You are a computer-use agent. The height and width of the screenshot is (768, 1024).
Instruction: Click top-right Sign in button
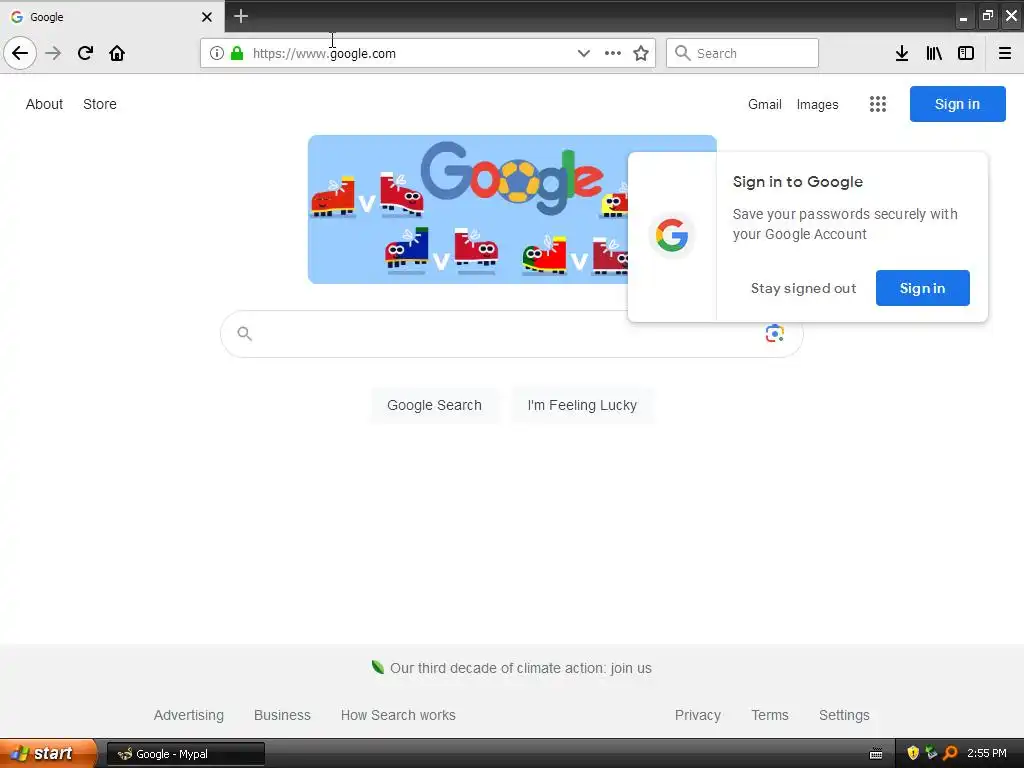[957, 104]
